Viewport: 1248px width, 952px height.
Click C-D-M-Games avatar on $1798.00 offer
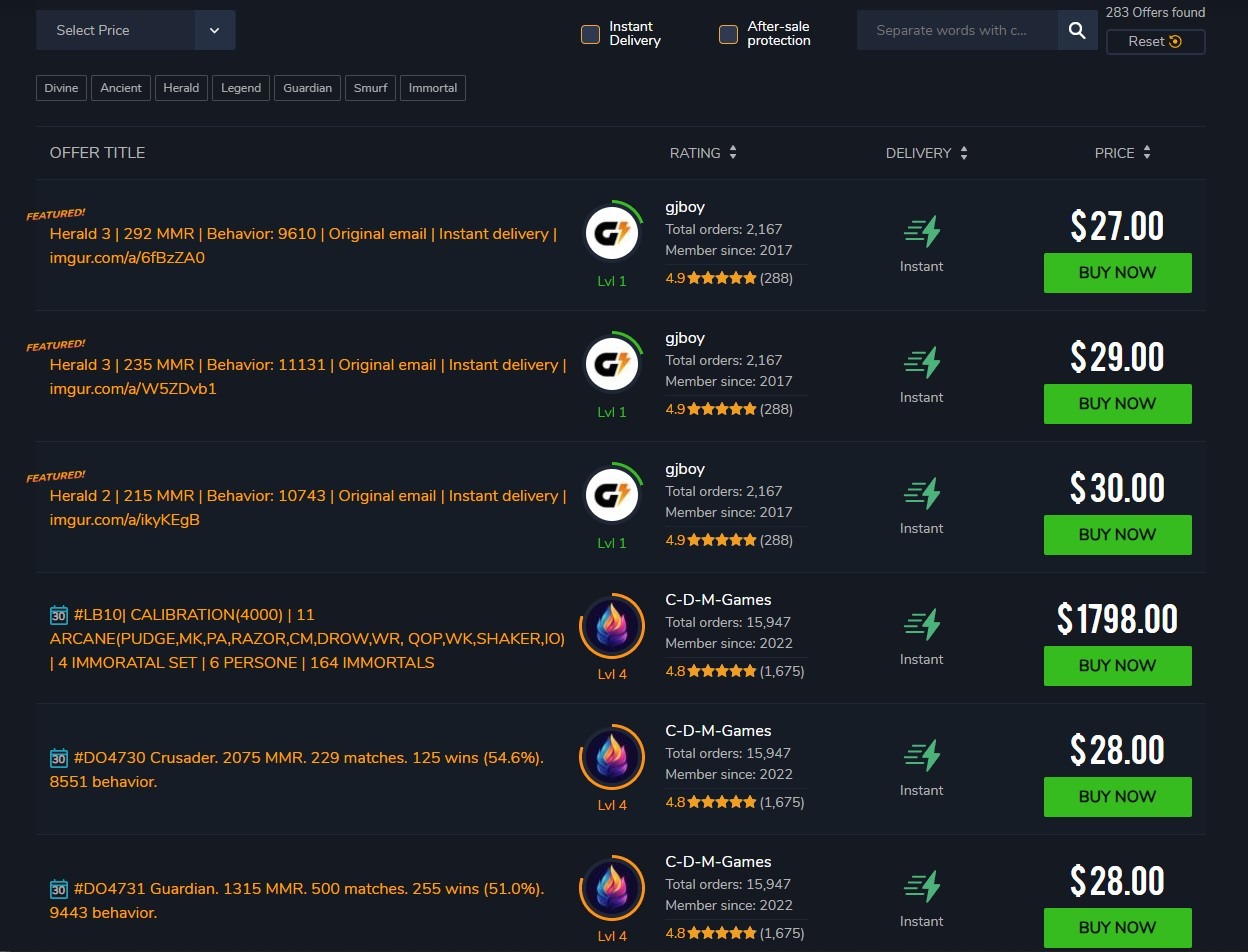coord(612,626)
